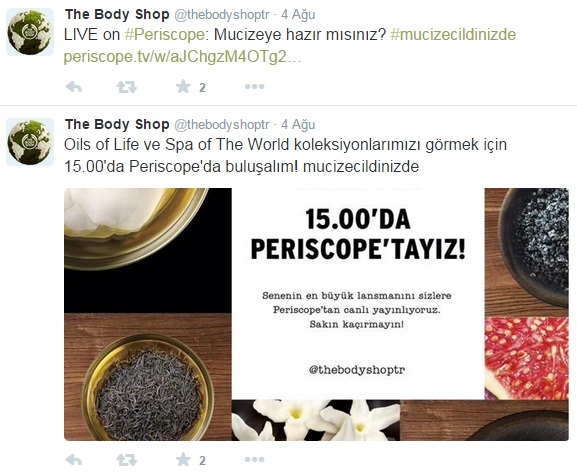The image size is (577, 474).
Task: View the second tweet's 4 Ağu timestamp
Action: point(298,125)
